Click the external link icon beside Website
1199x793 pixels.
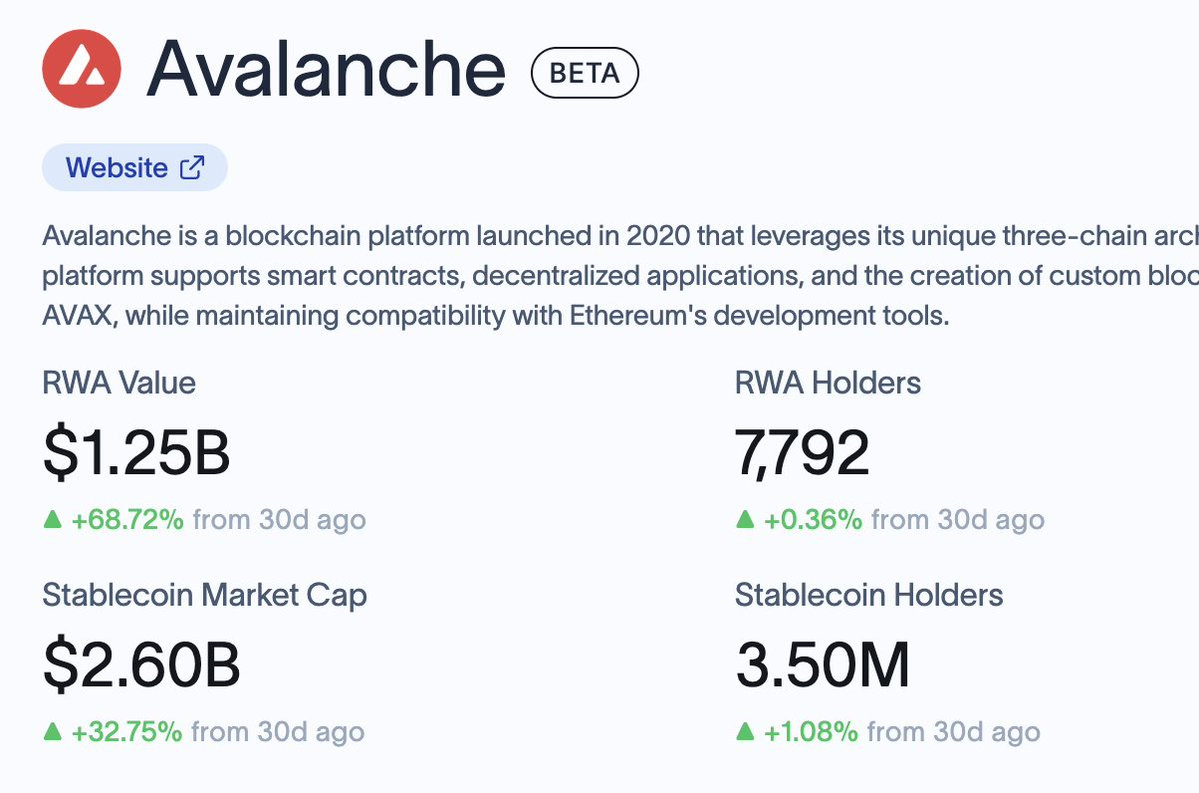coord(192,167)
